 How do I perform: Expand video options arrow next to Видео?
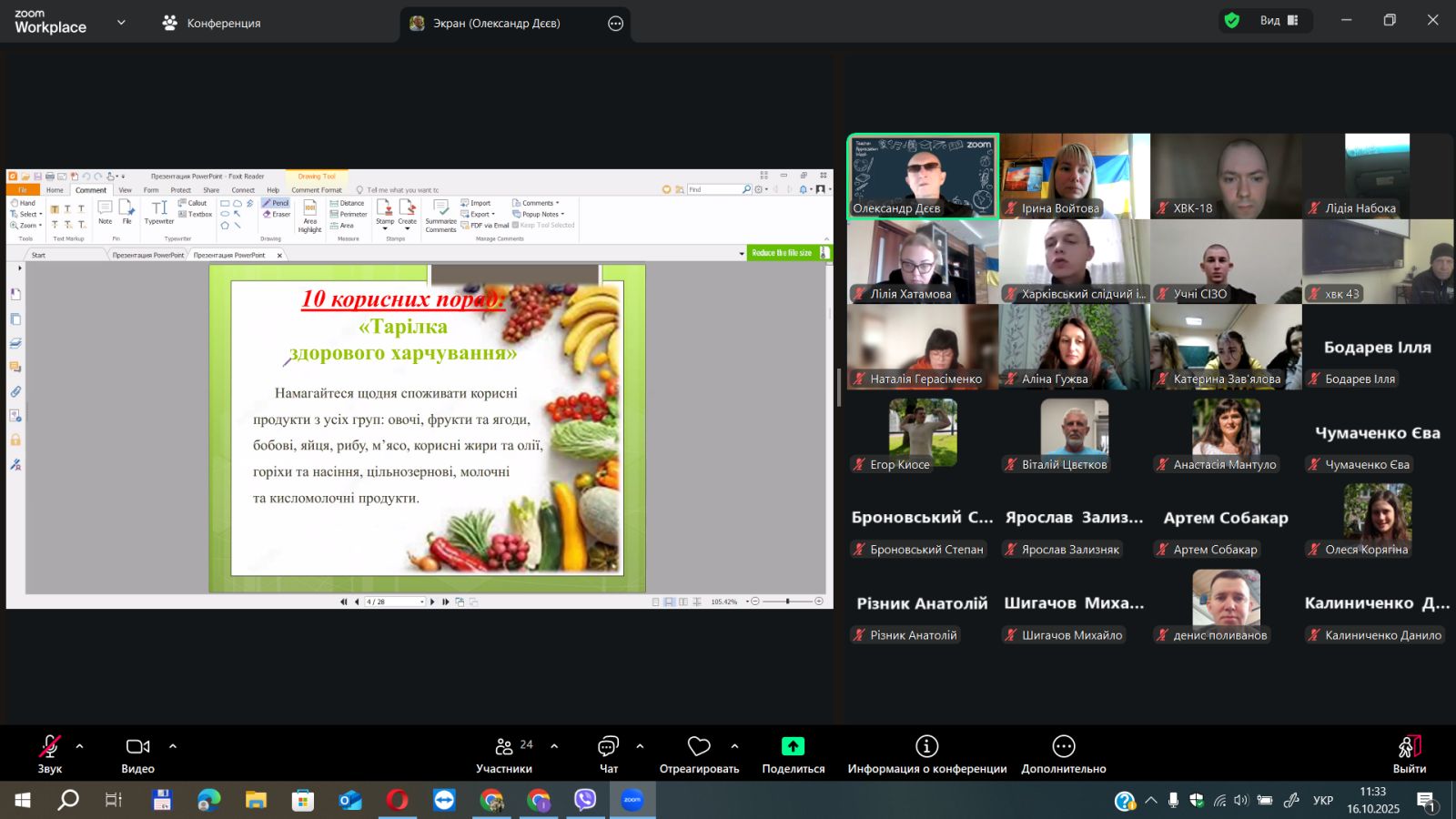coord(173,746)
